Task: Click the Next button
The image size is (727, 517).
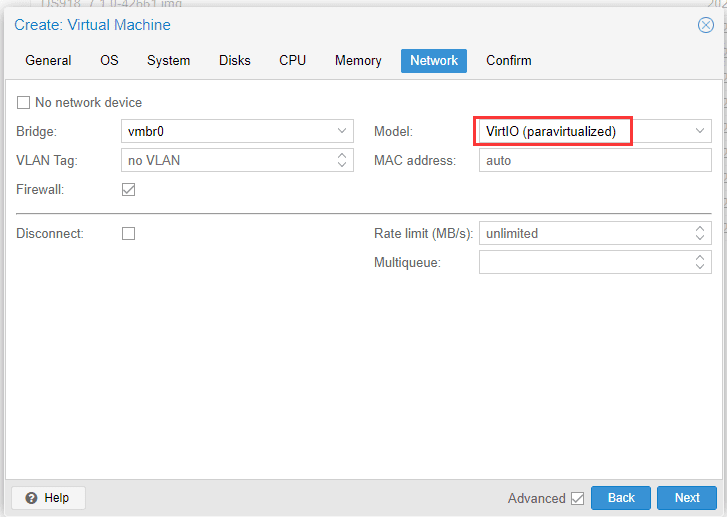Action: (x=687, y=498)
